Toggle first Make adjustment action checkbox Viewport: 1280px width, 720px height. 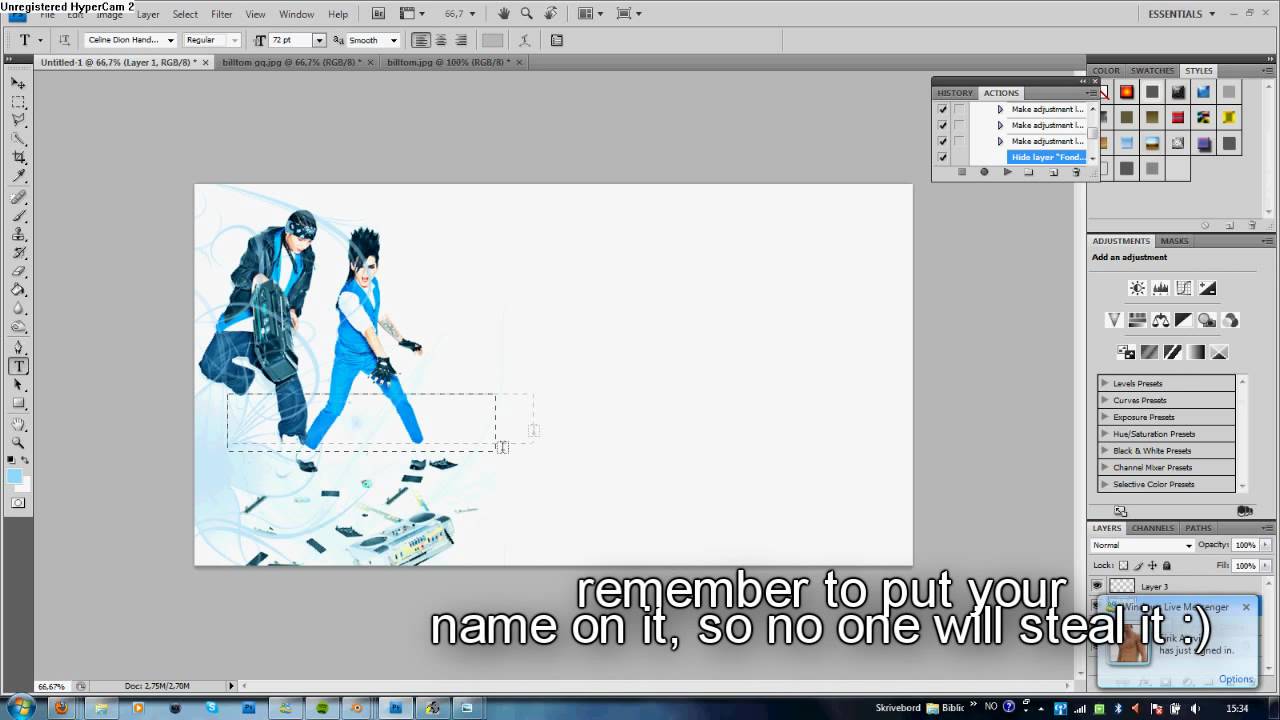pyautogui.click(x=942, y=109)
